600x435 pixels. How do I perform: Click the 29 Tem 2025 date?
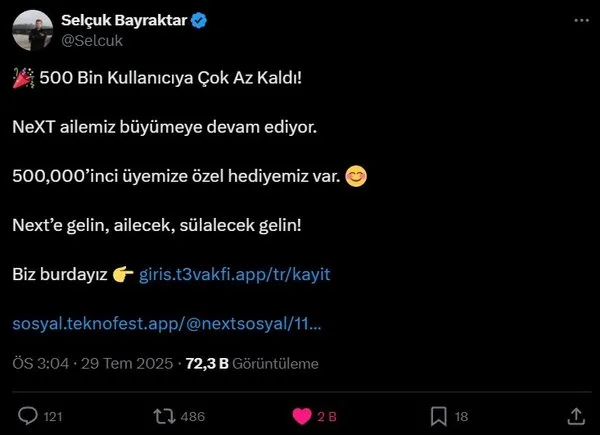coord(127,363)
